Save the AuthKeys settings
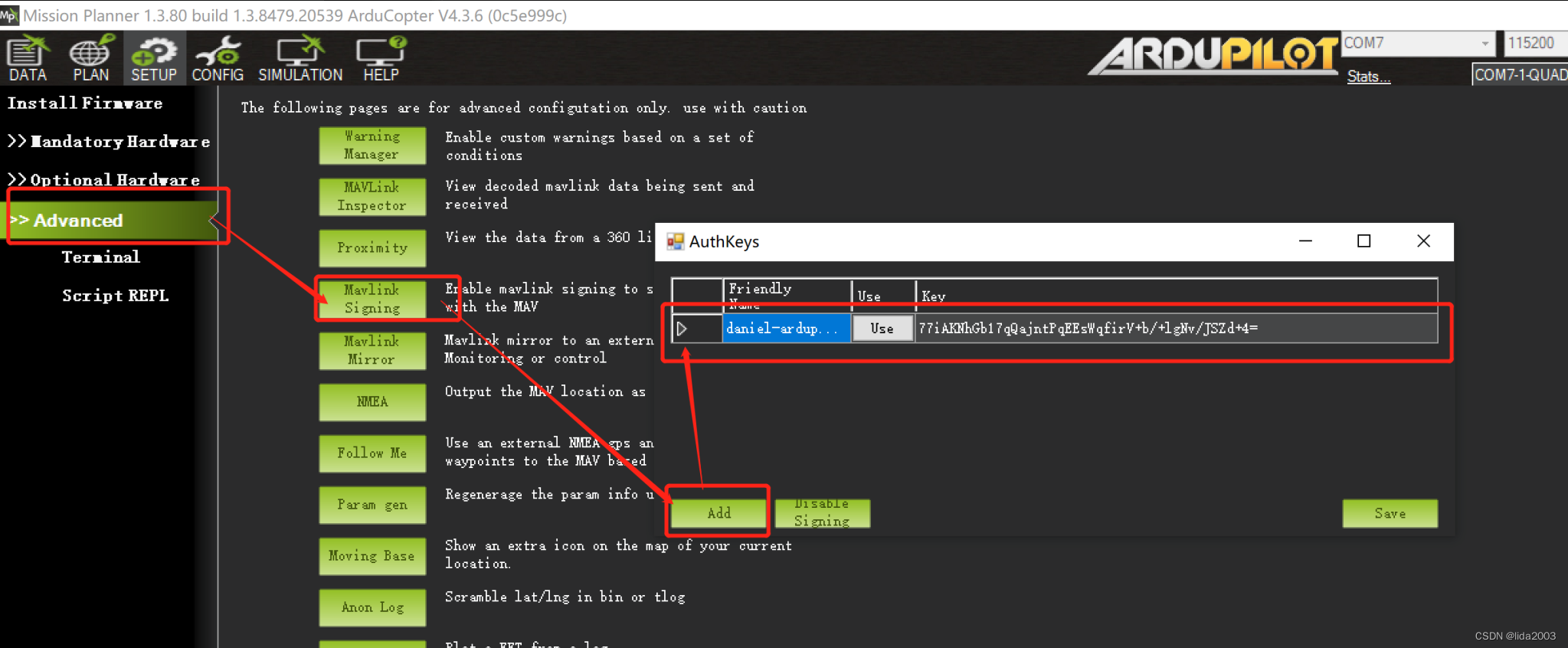Image resolution: width=1568 pixels, height=648 pixels. tap(1390, 513)
